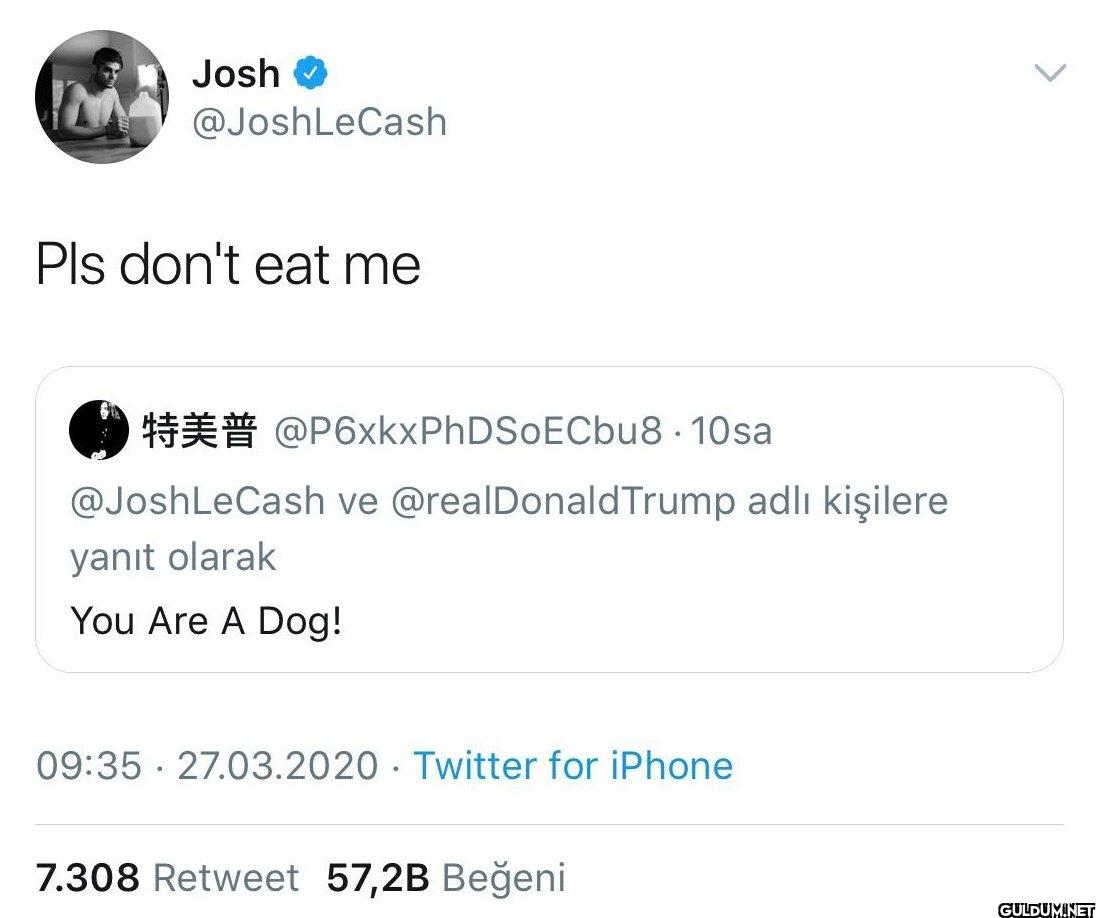Screen dimensions: 1099x918
Task: Open the @JoshLeCash mention in quoted reply
Action: click(x=198, y=501)
